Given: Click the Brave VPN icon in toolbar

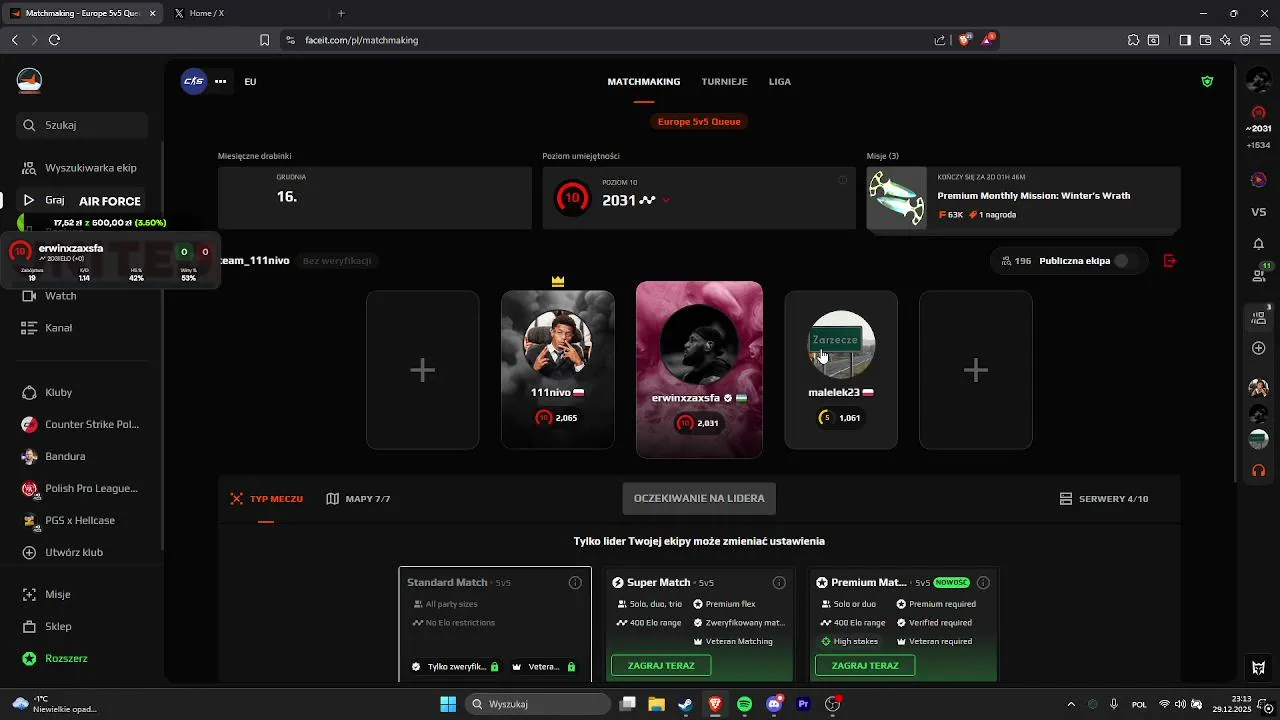Looking at the screenshot, I should tap(1245, 40).
